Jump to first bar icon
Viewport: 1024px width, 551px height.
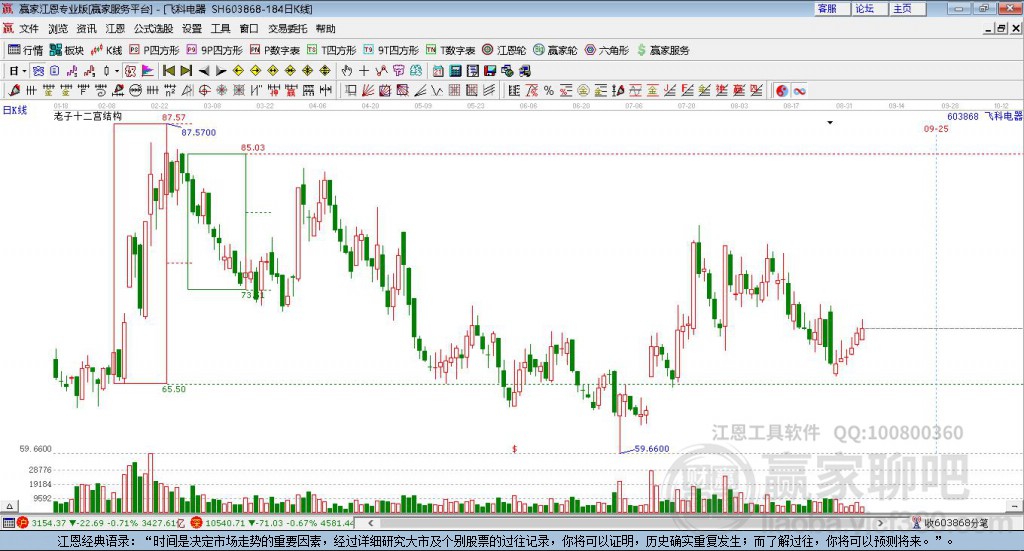point(169,71)
